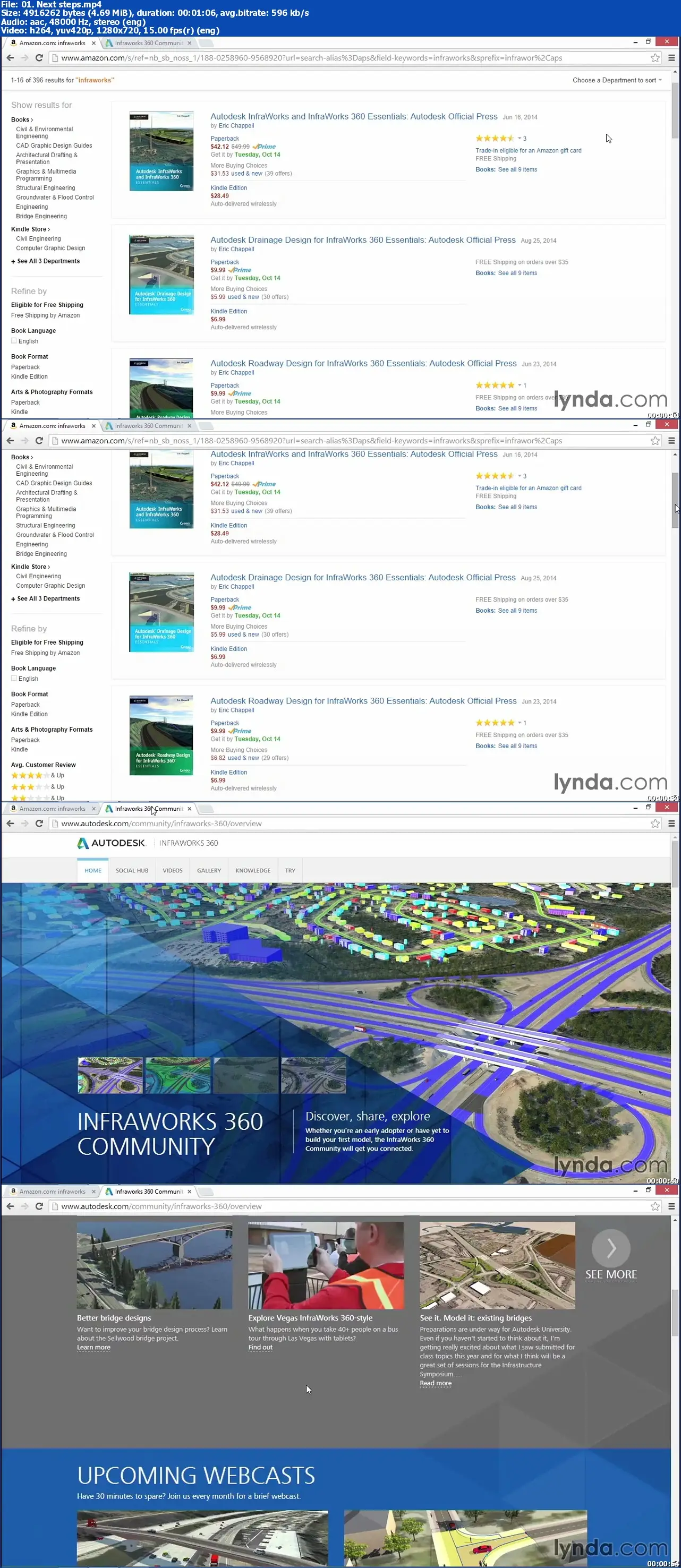Open Roadway Design book title in Avg. Customer Review frame

click(363, 700)
